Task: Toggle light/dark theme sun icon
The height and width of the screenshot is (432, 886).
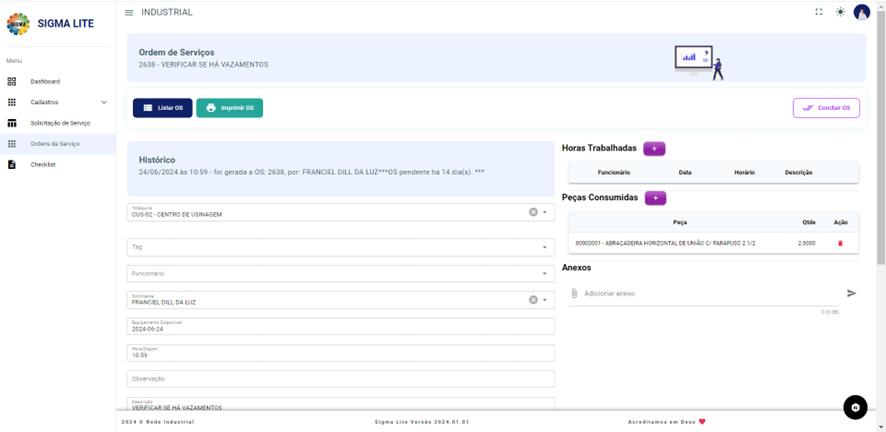Action: [840, 12]
